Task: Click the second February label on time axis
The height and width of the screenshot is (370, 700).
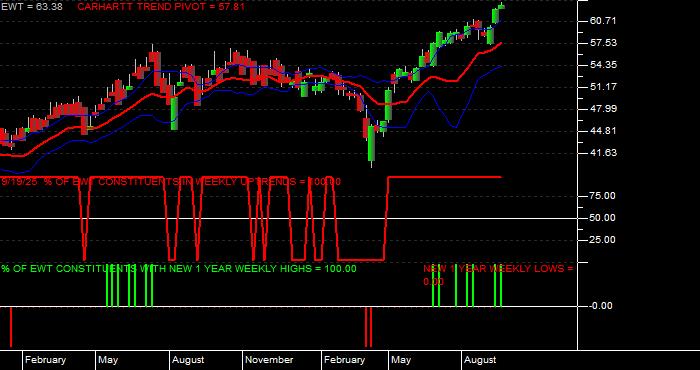Action: (345, 360)
